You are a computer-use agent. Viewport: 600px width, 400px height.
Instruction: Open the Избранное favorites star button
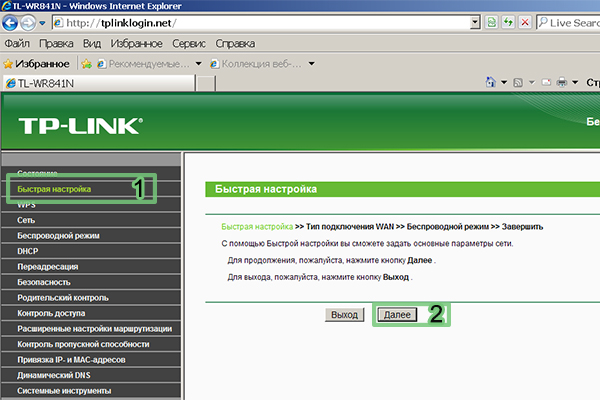pyautogui.click(x=36, y=63)
